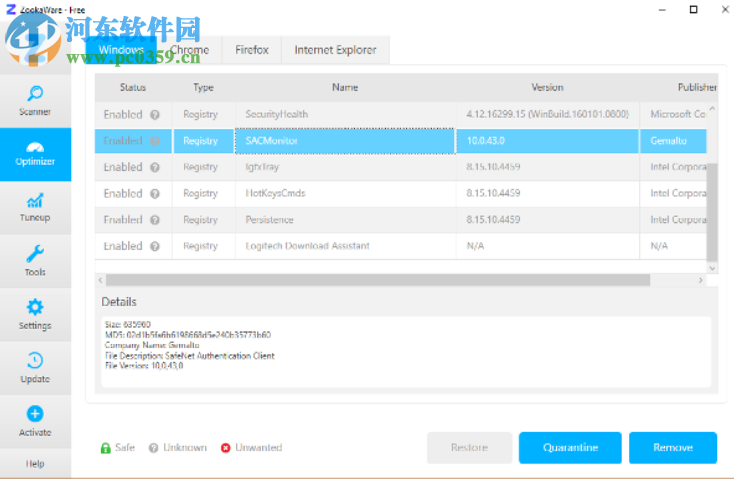Screen dimensions: 734x490
Task: Select the SACMonitor entry
Action: (x=345, y=141)
